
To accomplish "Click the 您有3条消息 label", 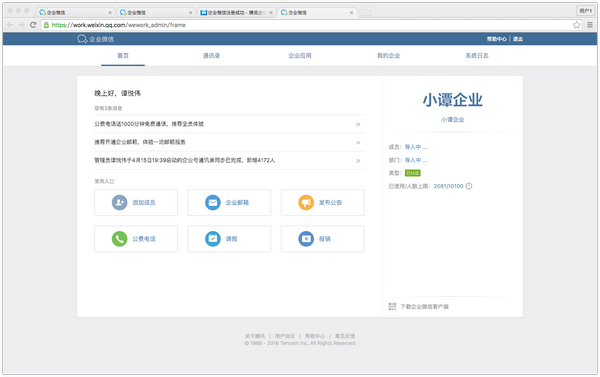I will pyautogui.click(x=108, y=108).
